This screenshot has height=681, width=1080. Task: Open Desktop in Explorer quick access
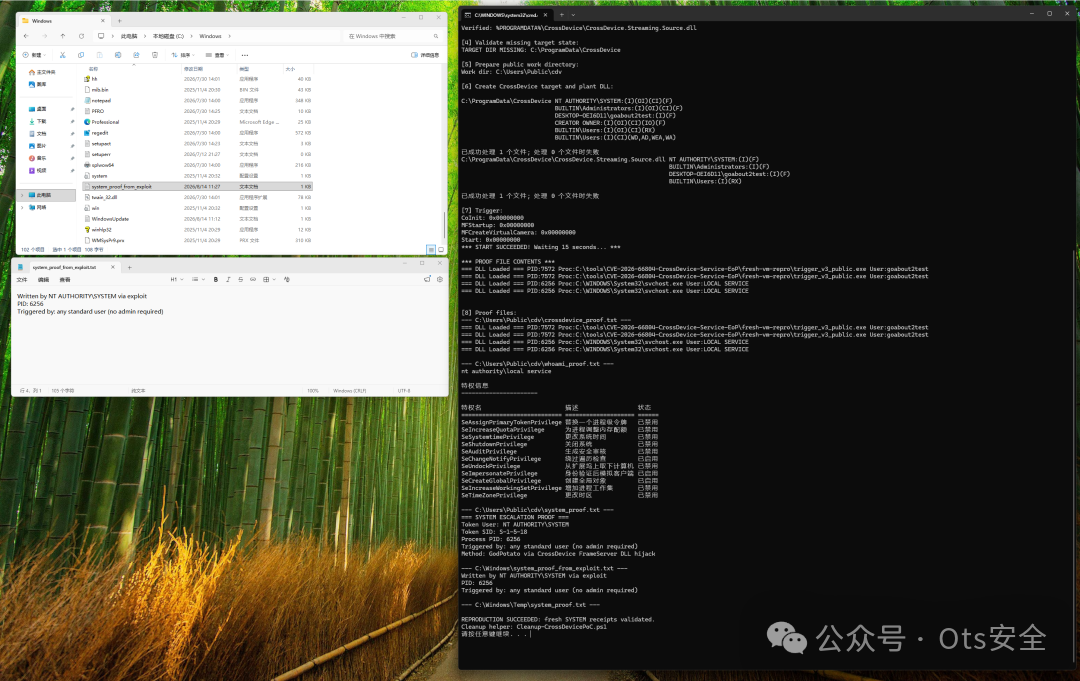click(x=38, y=109)
